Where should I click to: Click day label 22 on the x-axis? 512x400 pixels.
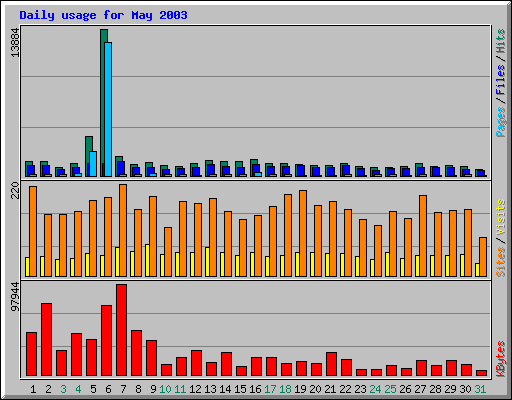[x=345, y=389]
